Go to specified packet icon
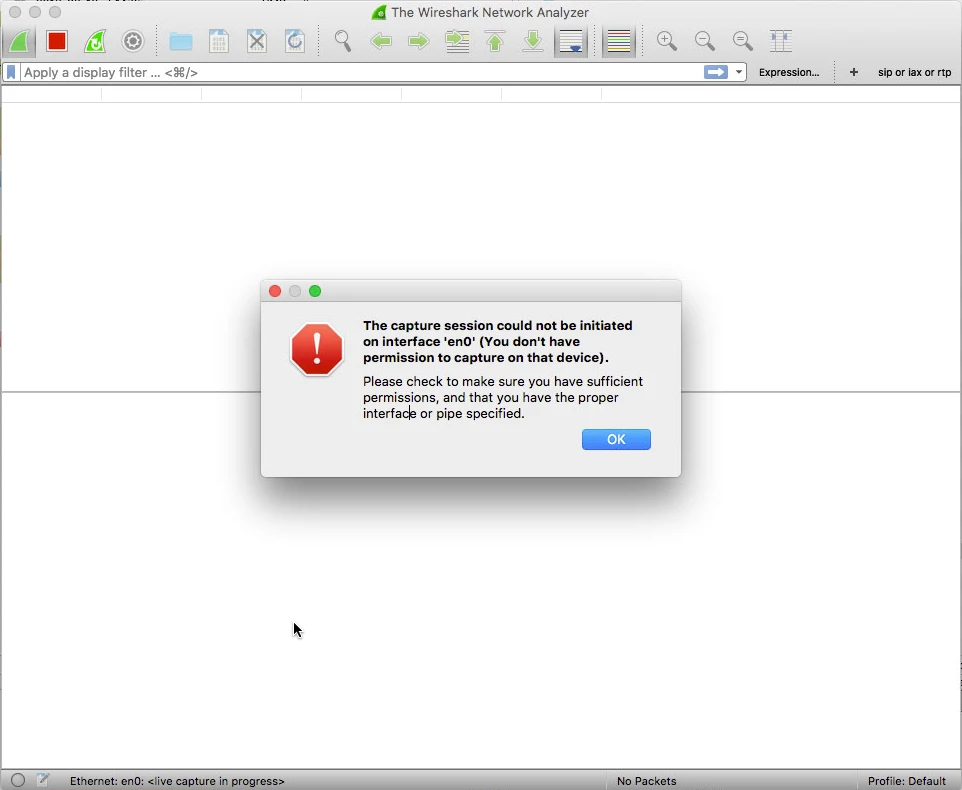 [457, 42]
